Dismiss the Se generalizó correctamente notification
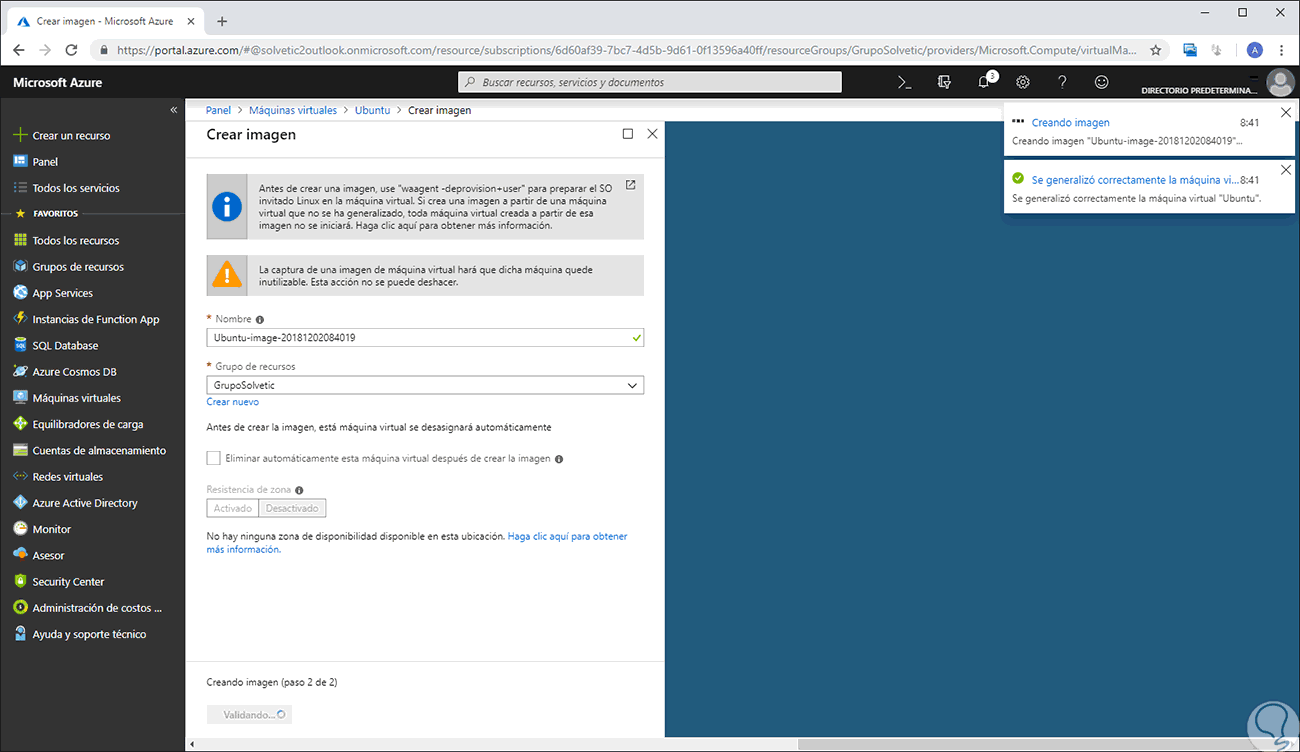 1286,170
